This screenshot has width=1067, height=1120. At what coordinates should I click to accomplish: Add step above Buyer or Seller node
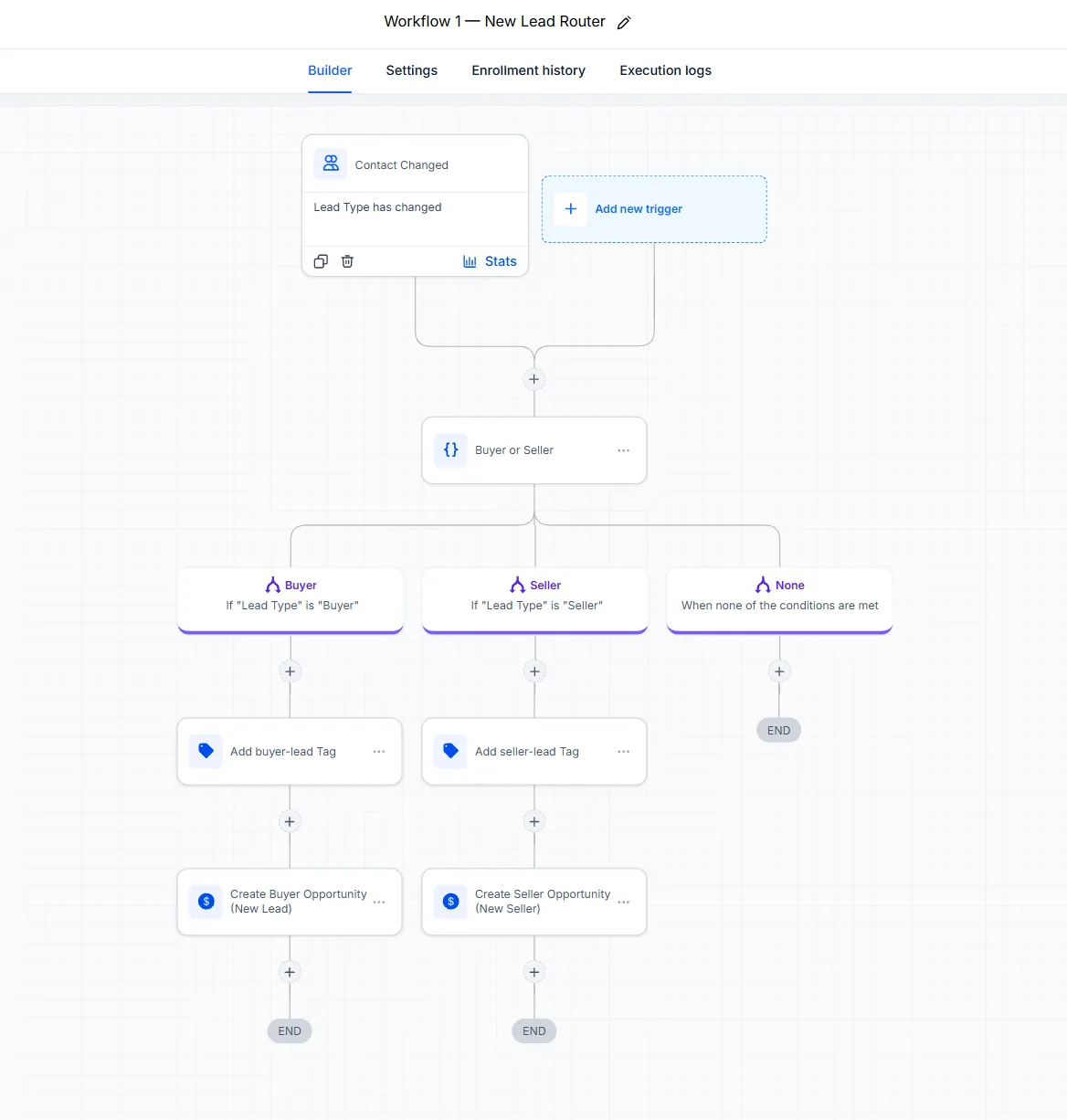[534, 379]
